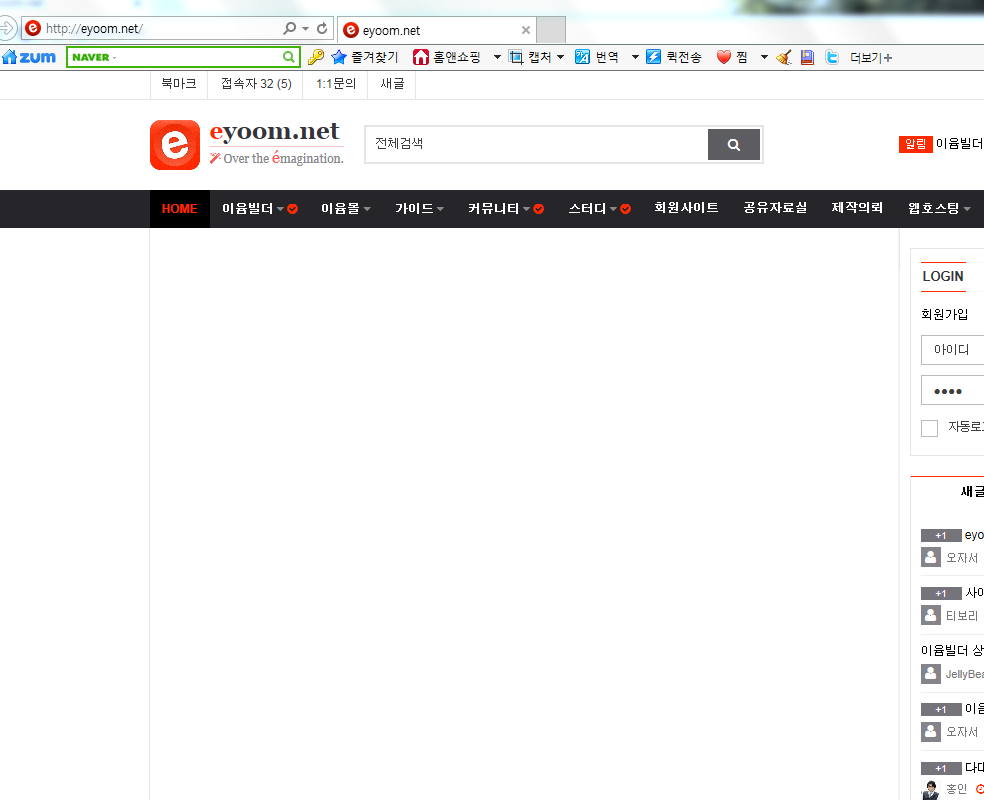Click the 회원가입 link
Image resolution: width=984 pixels, height=800 pixels.
(944, 314)
